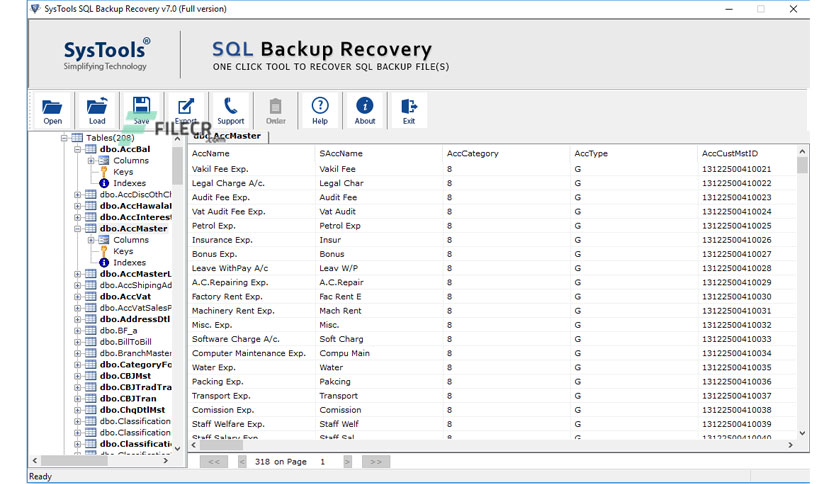Click the Load folder icon

coord(97,106)
